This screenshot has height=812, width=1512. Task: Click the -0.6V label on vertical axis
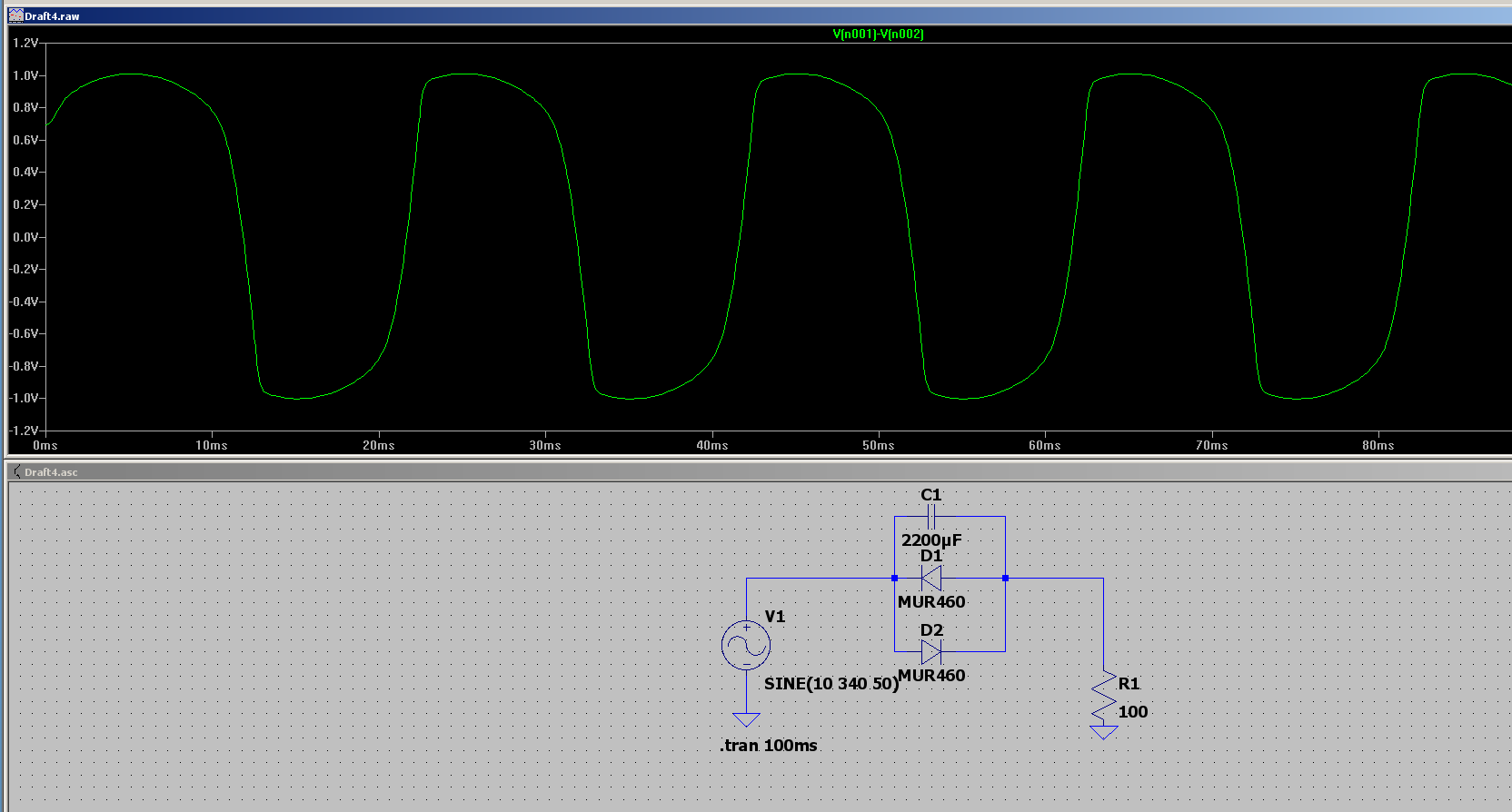click(x=24, y=333)
